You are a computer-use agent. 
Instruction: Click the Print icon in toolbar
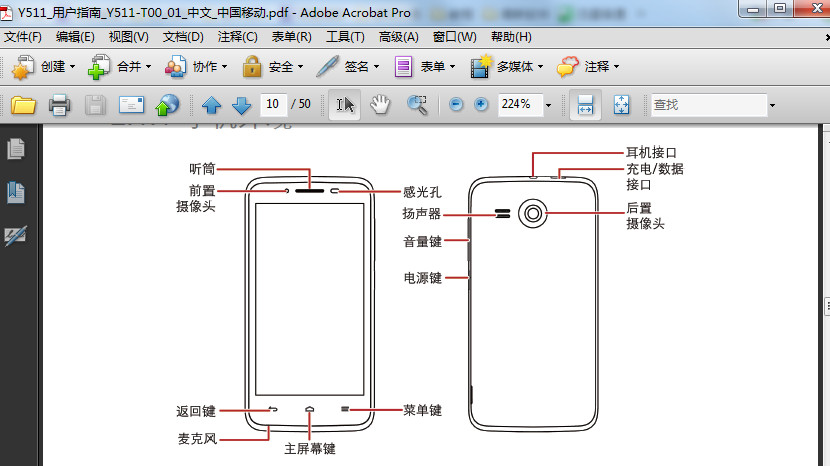[x=59, y=105]
